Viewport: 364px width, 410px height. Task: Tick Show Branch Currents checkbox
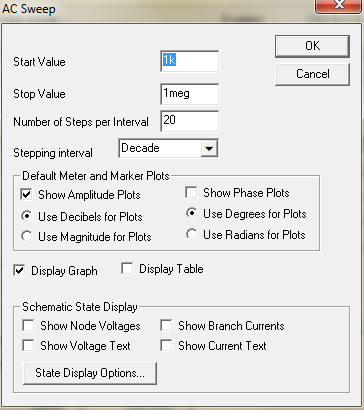(x=166, y=325)
